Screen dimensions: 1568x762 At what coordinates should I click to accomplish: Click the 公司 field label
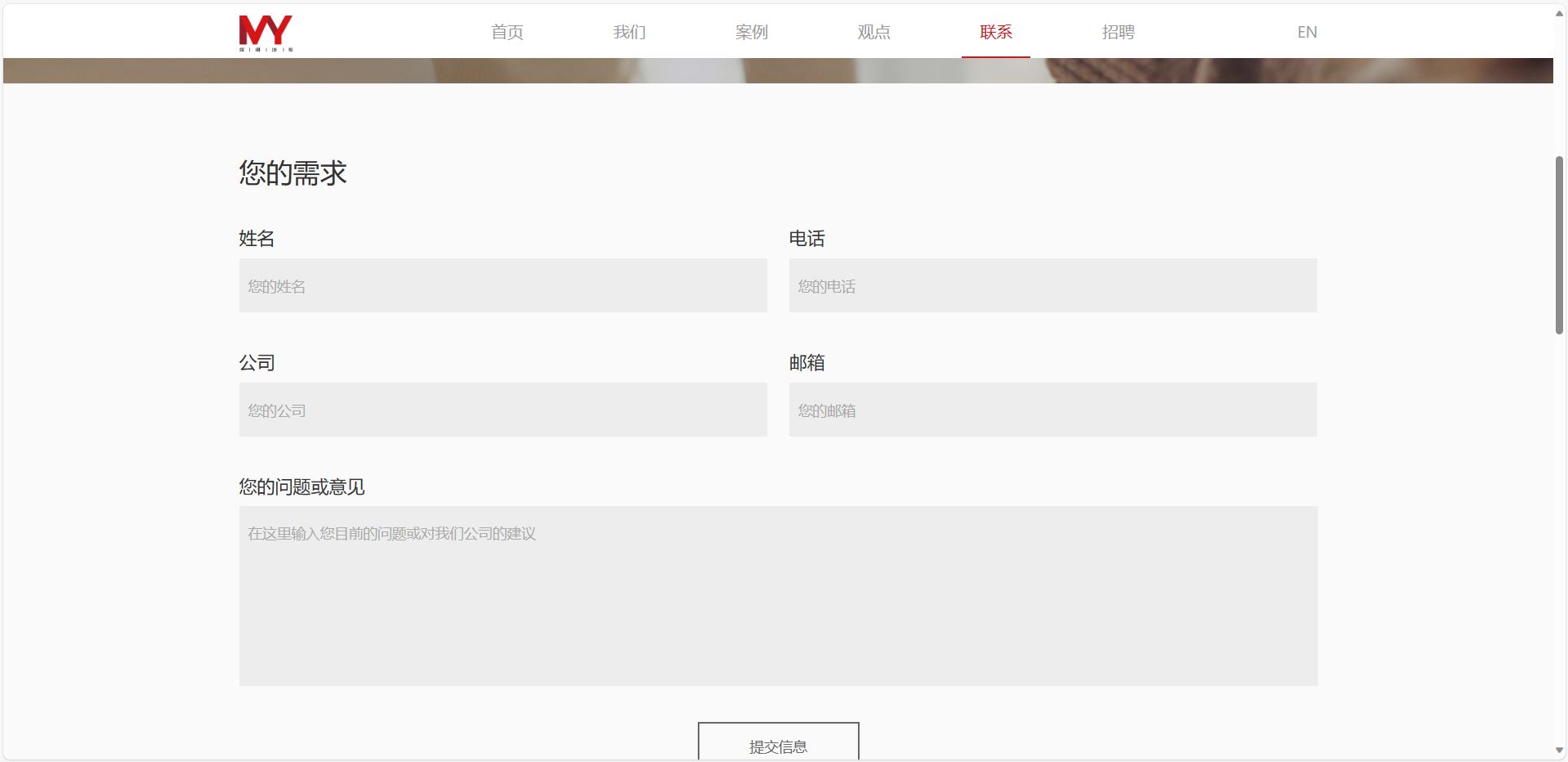point(257,363)
